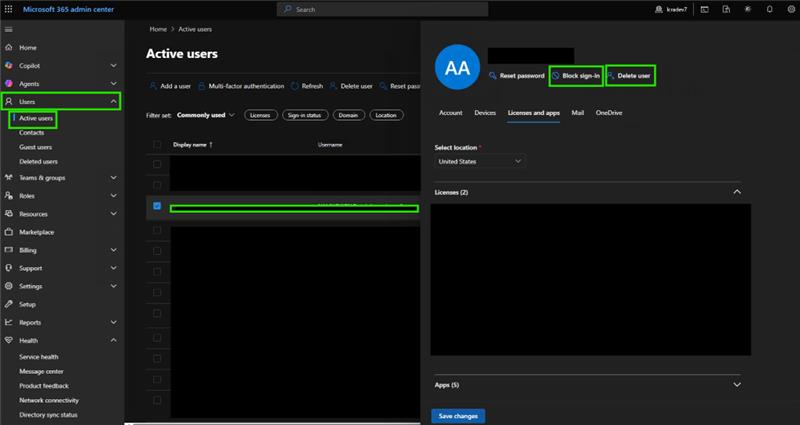Click the Sign-in status filter pill
800x425 pixels.
coord(305,115)
